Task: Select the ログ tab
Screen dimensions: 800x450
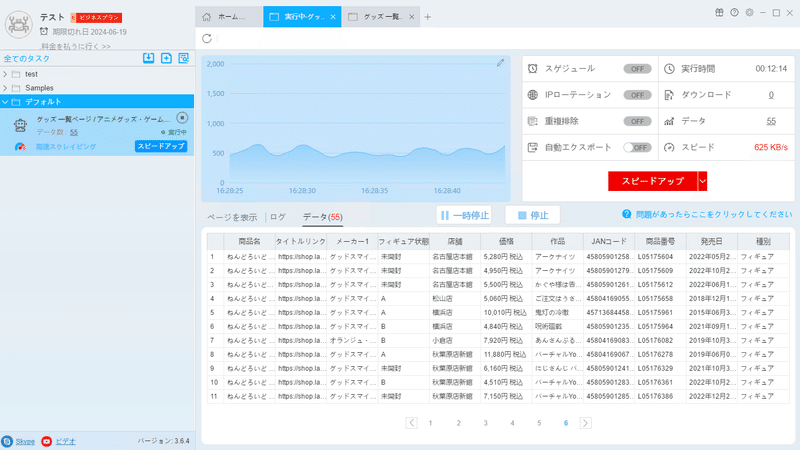Action: click(x=278, y=217)
